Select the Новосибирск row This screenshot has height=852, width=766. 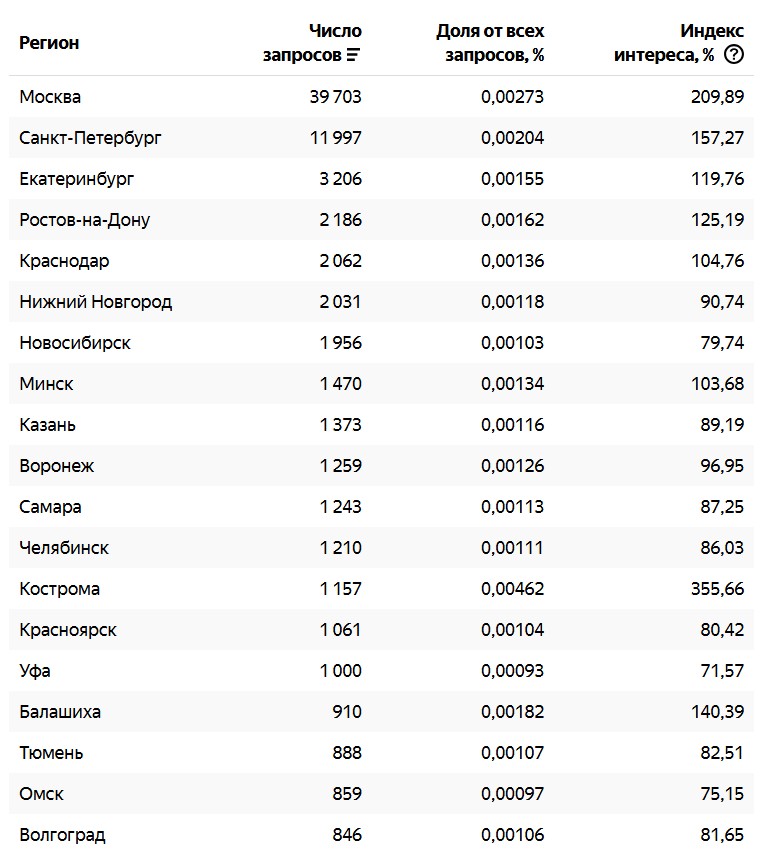[381, 343]
